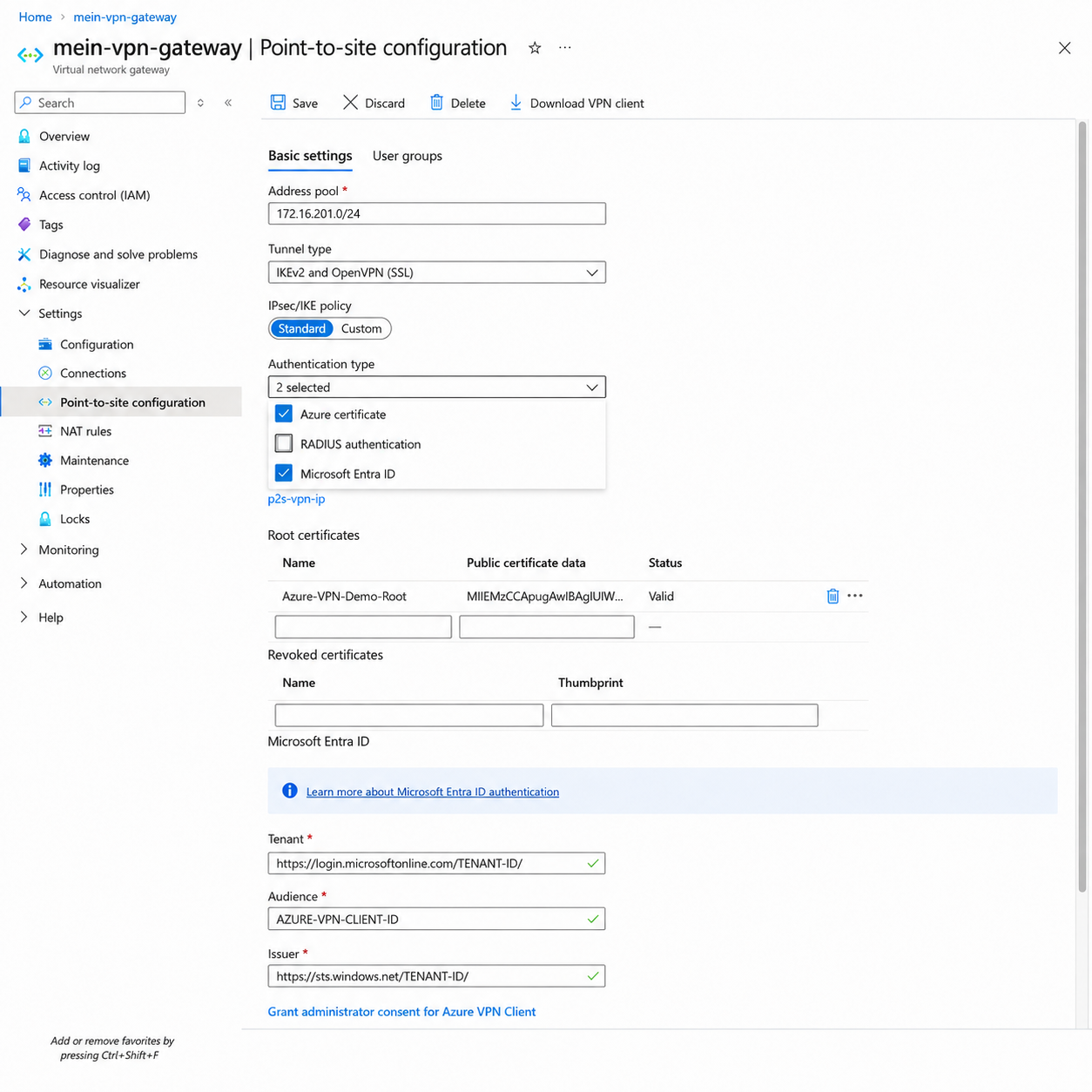The height and width of the screenshot is (1092, 1092).
Task: Click the MIIEMzCCApugAwIBAgIUIW... certificate data cell
Action: point(545,597)
